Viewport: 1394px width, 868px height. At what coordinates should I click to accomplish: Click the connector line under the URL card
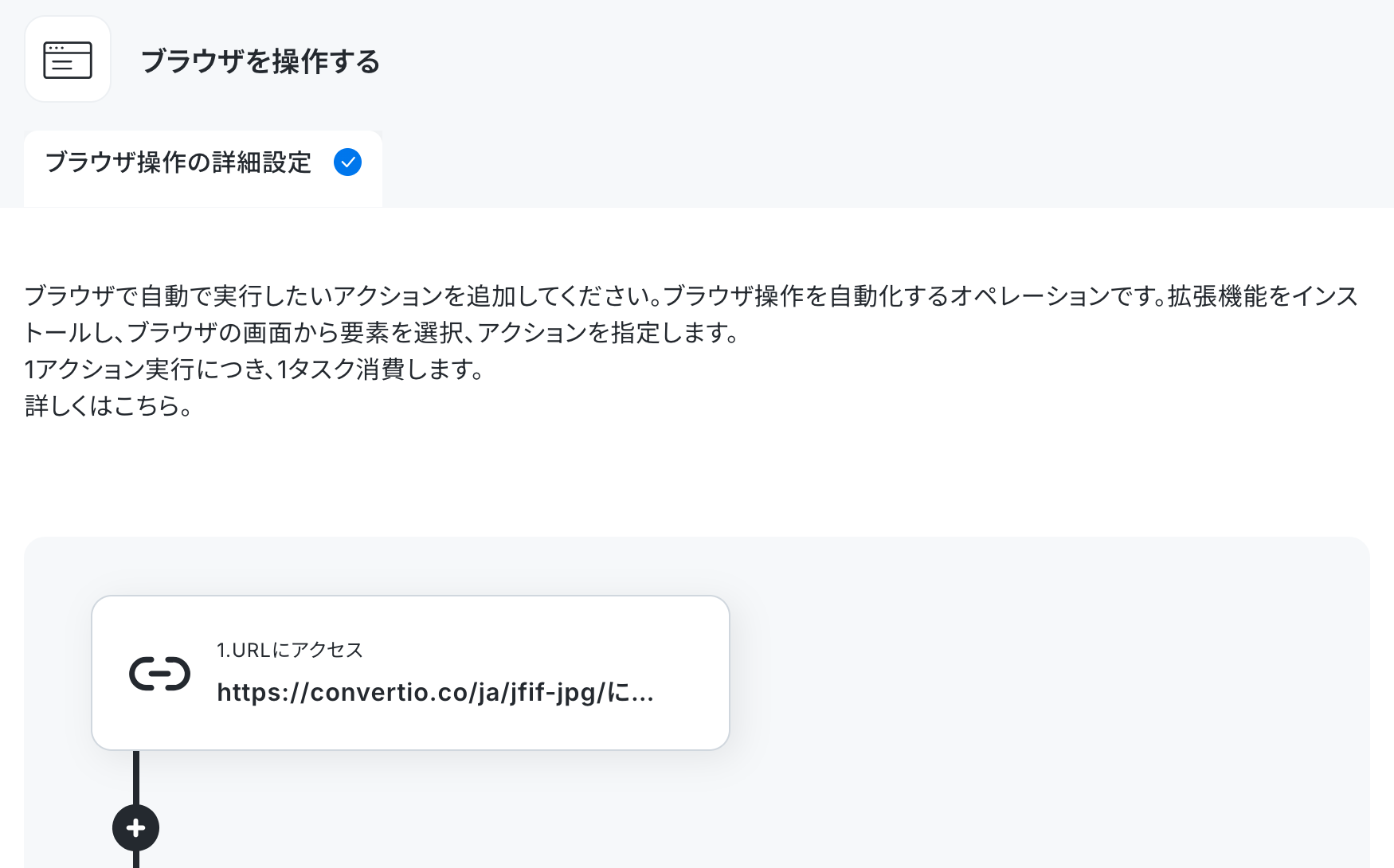(136, 777)
